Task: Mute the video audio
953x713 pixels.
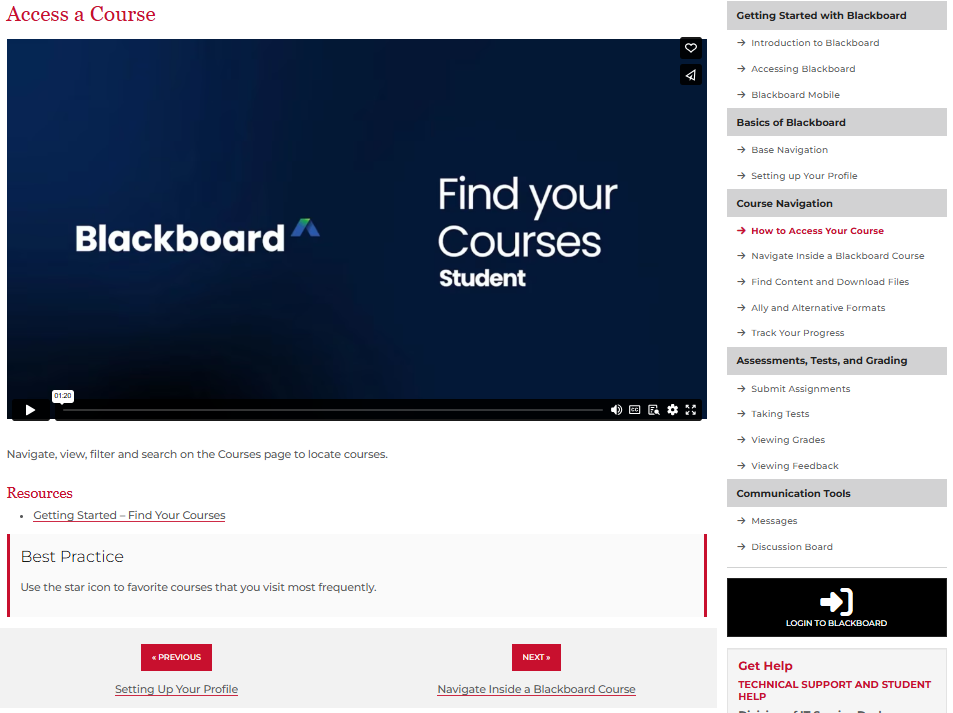Action: tap(616, 409)
